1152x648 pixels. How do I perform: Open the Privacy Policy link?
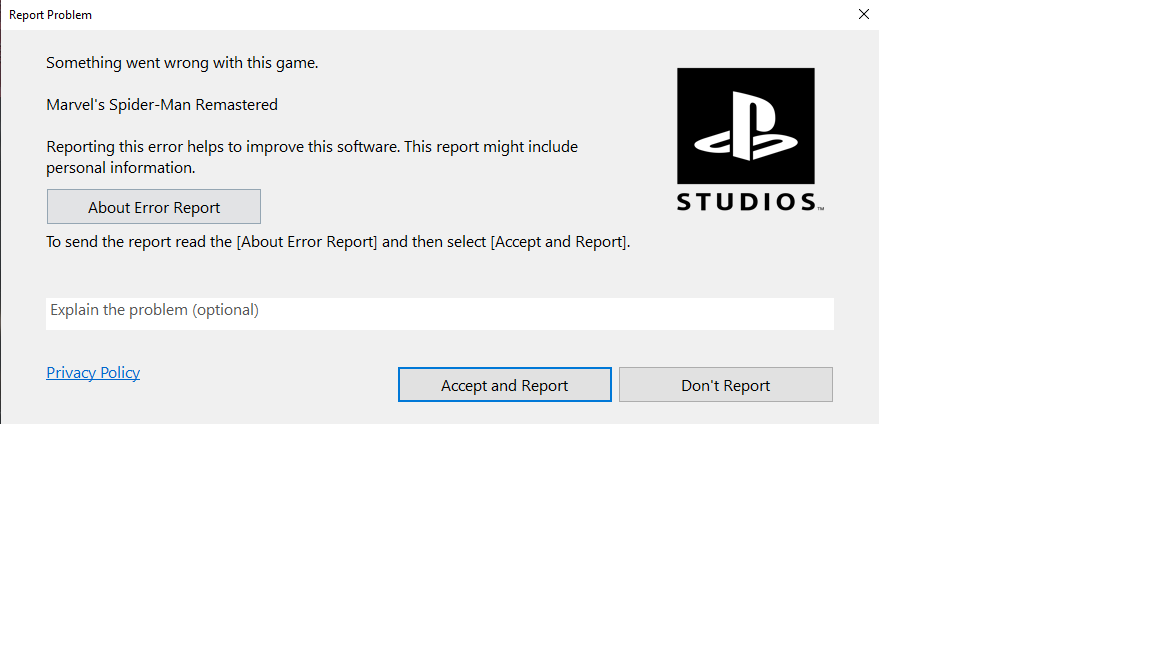93,373
